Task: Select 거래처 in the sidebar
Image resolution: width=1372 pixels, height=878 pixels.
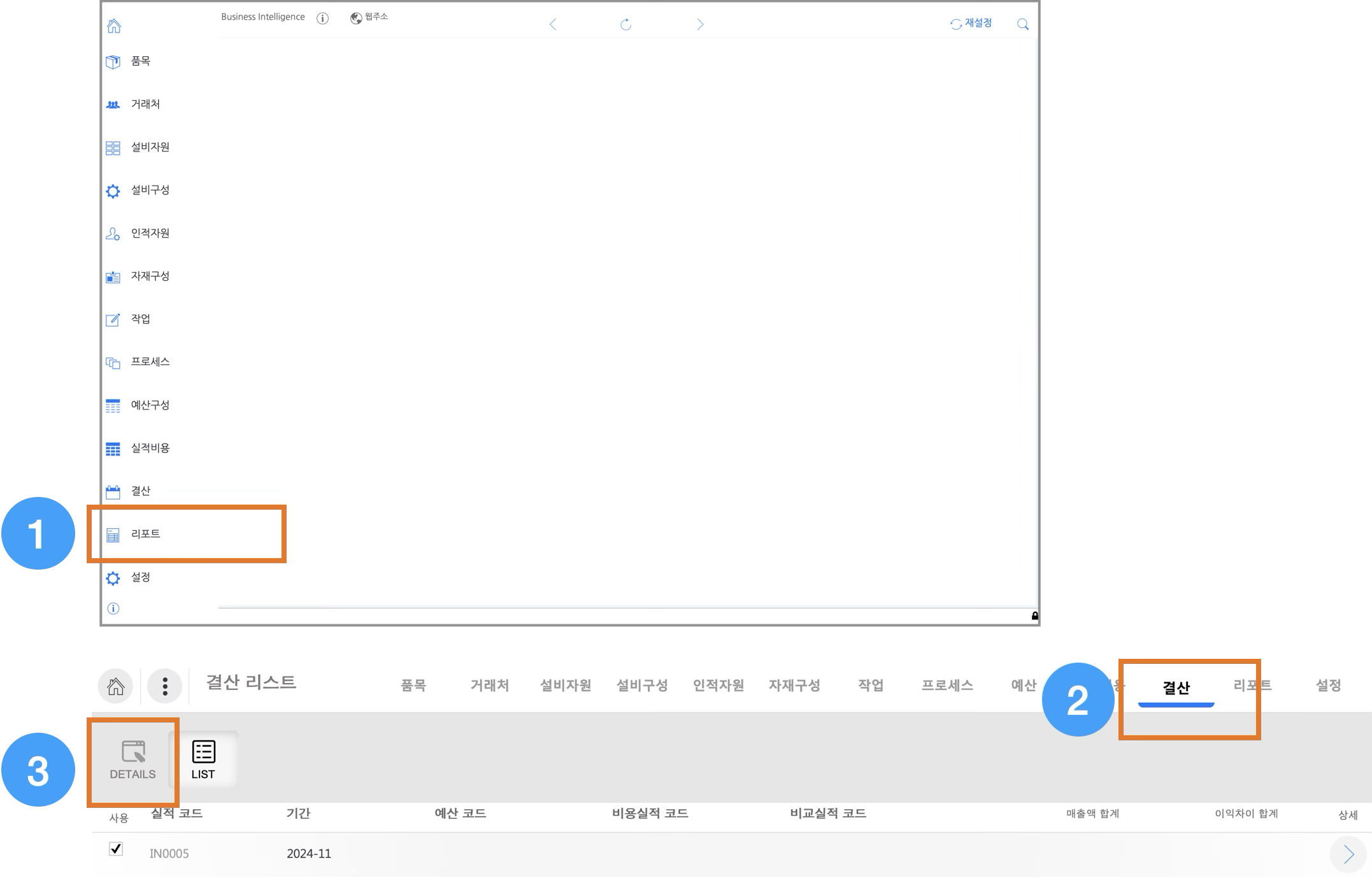Action: (145, 104)
